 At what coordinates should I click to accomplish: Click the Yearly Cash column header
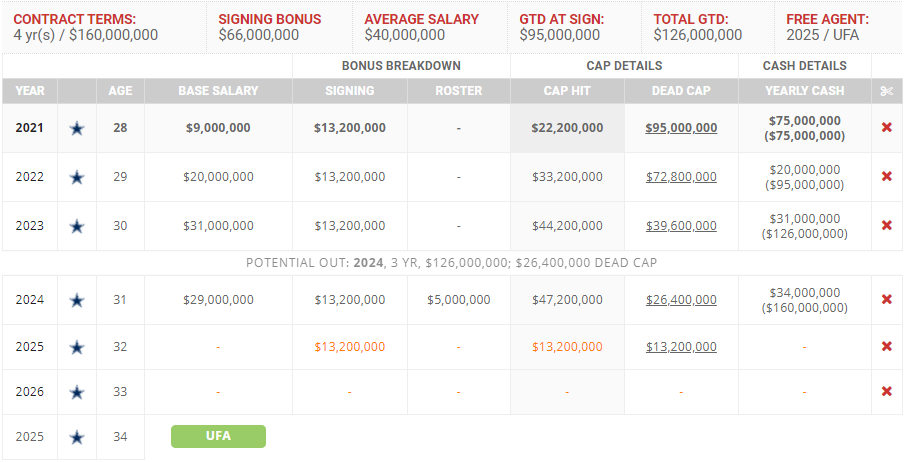804,91
